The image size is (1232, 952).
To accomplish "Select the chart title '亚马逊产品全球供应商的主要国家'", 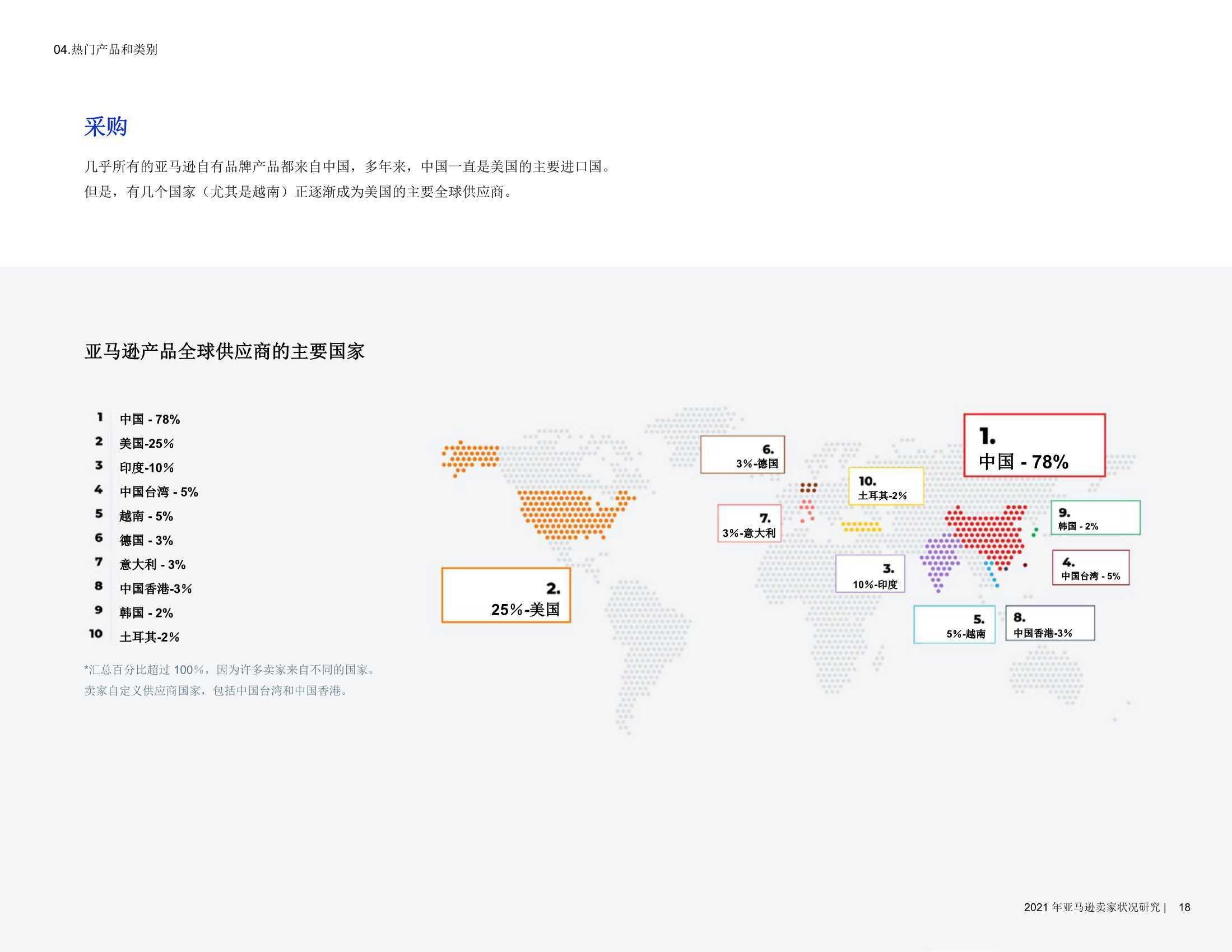I will 225,351.
